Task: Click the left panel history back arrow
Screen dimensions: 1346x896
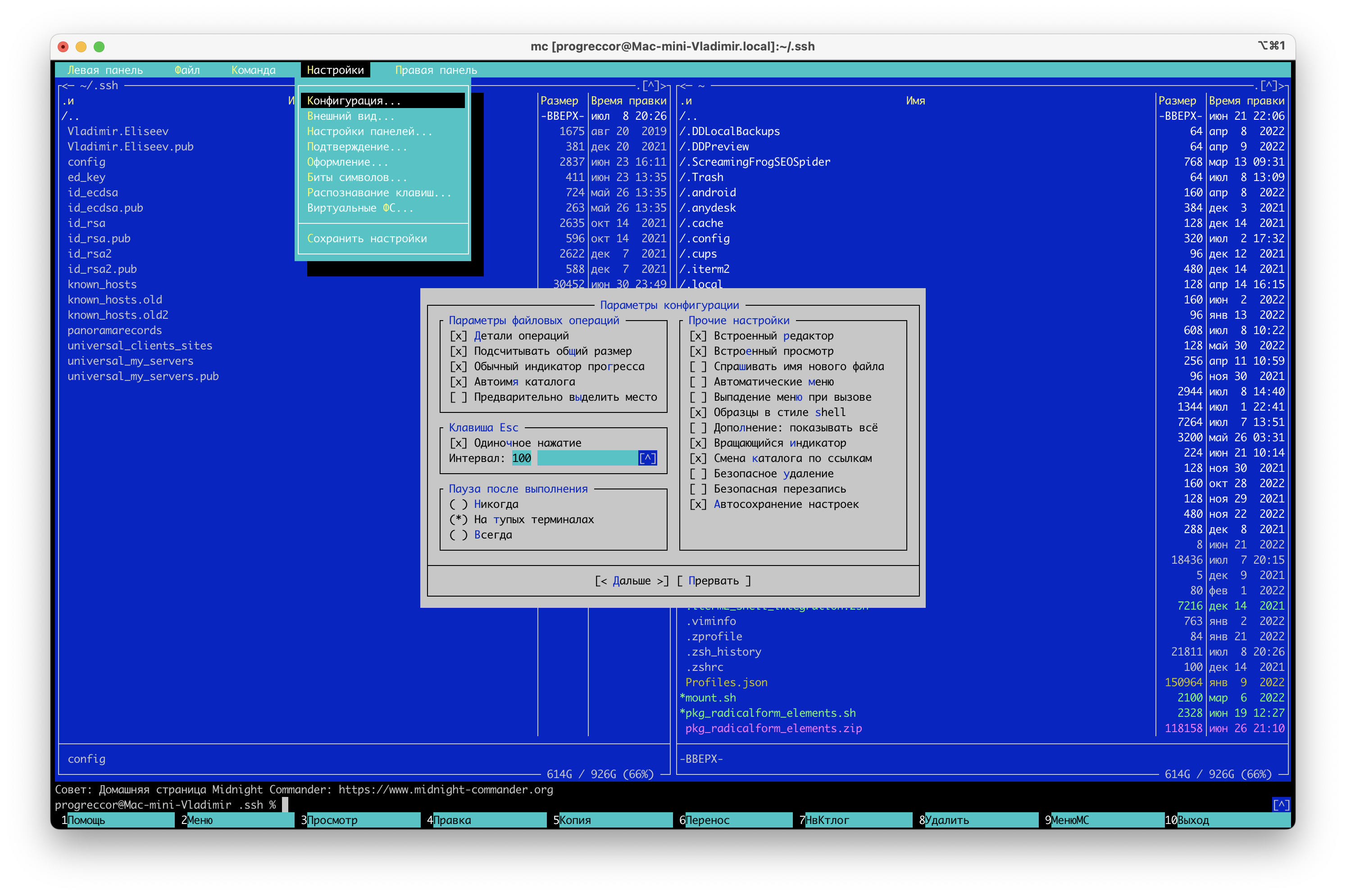Action: click(64, 86)
